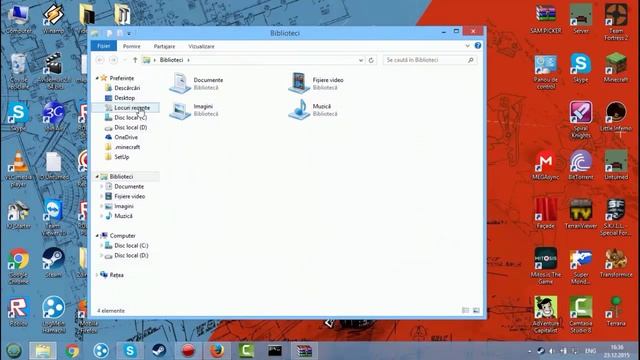Viewport: 640px width, 360px height.
Task: Select Disc local (C:) under Computer
Action: [x=131, y=245]
